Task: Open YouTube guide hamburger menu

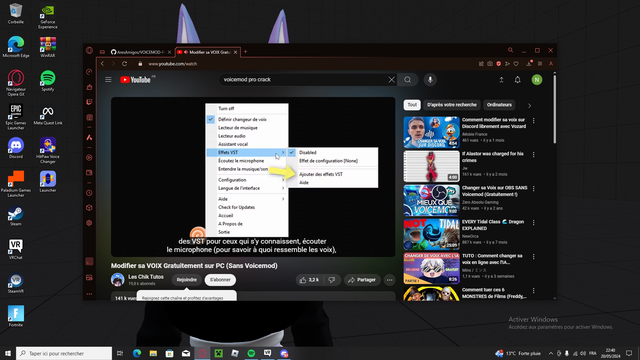Action: (108, 80)
